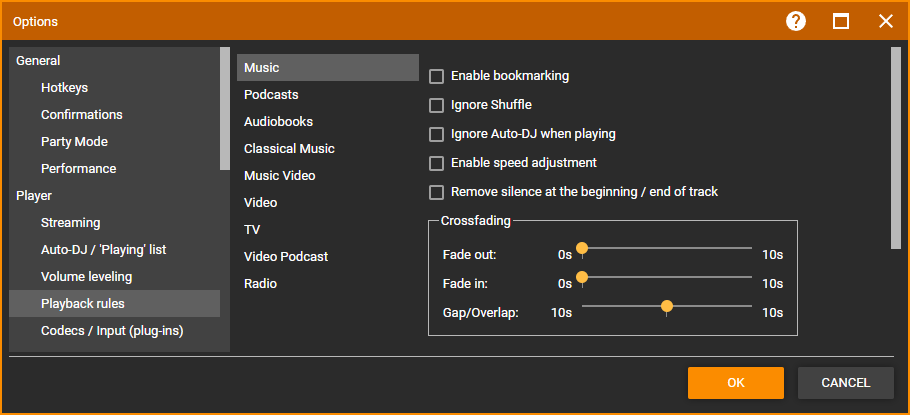Image resolution: width=910 pixels, height=415 pixels.
Task: Open the help question mark icon
Action: point(796,21)
